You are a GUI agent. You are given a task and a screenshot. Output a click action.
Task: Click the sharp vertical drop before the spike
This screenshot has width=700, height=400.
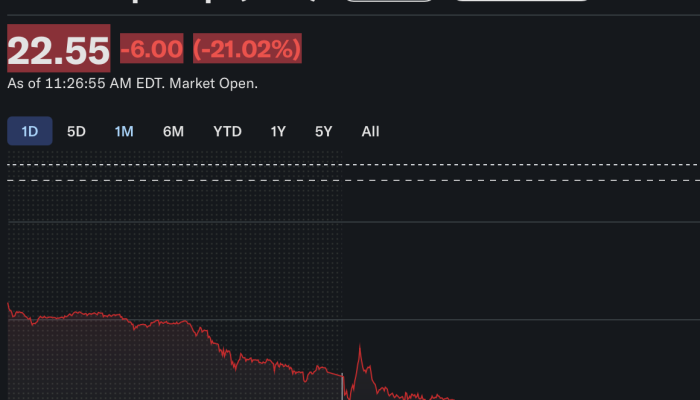point(343,385)
